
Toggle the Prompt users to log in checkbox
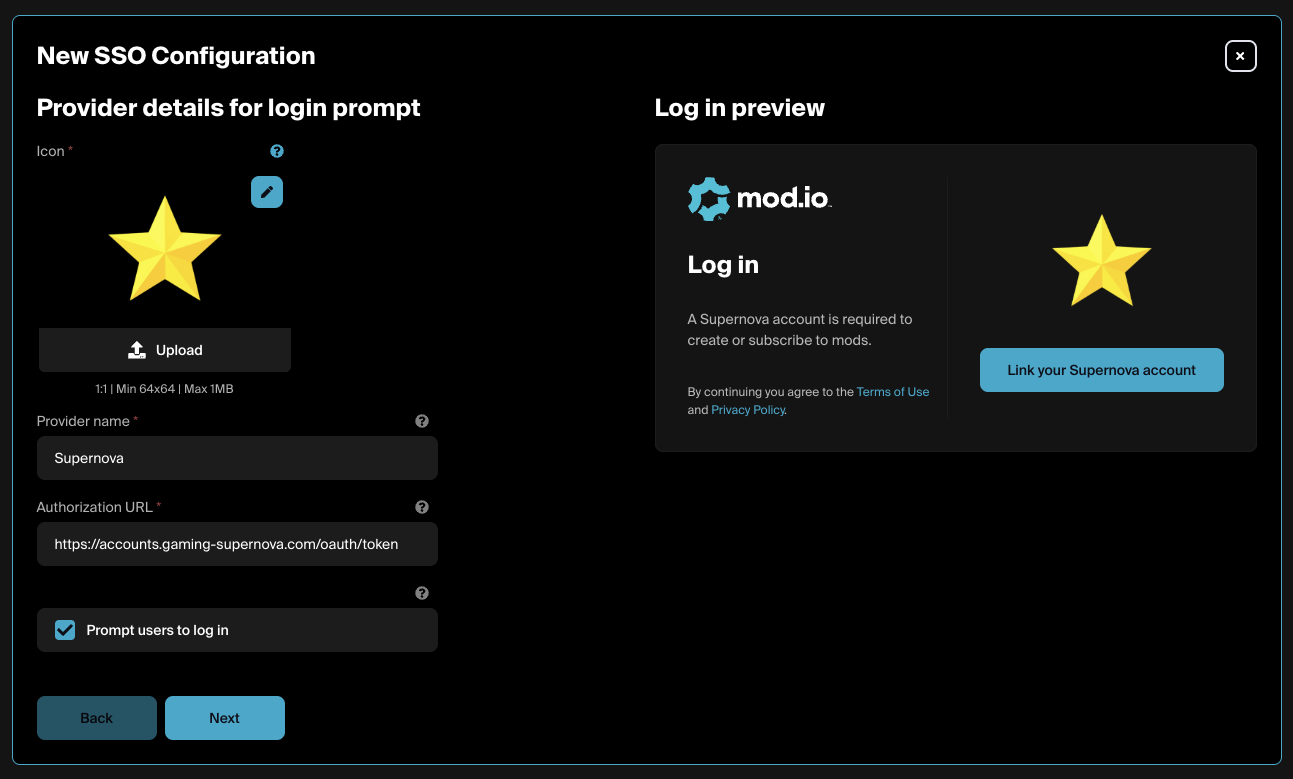[65, 630]
